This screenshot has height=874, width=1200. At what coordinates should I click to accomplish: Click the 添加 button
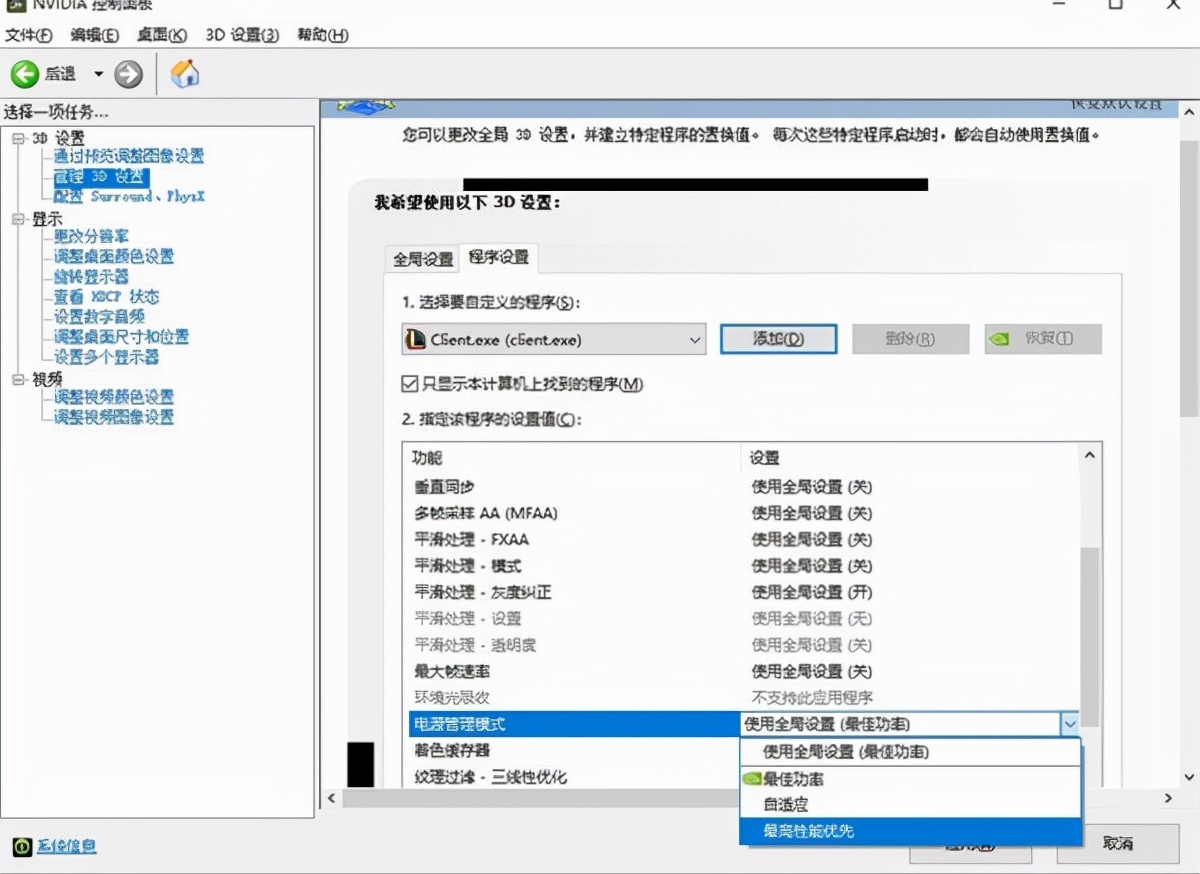778,338
